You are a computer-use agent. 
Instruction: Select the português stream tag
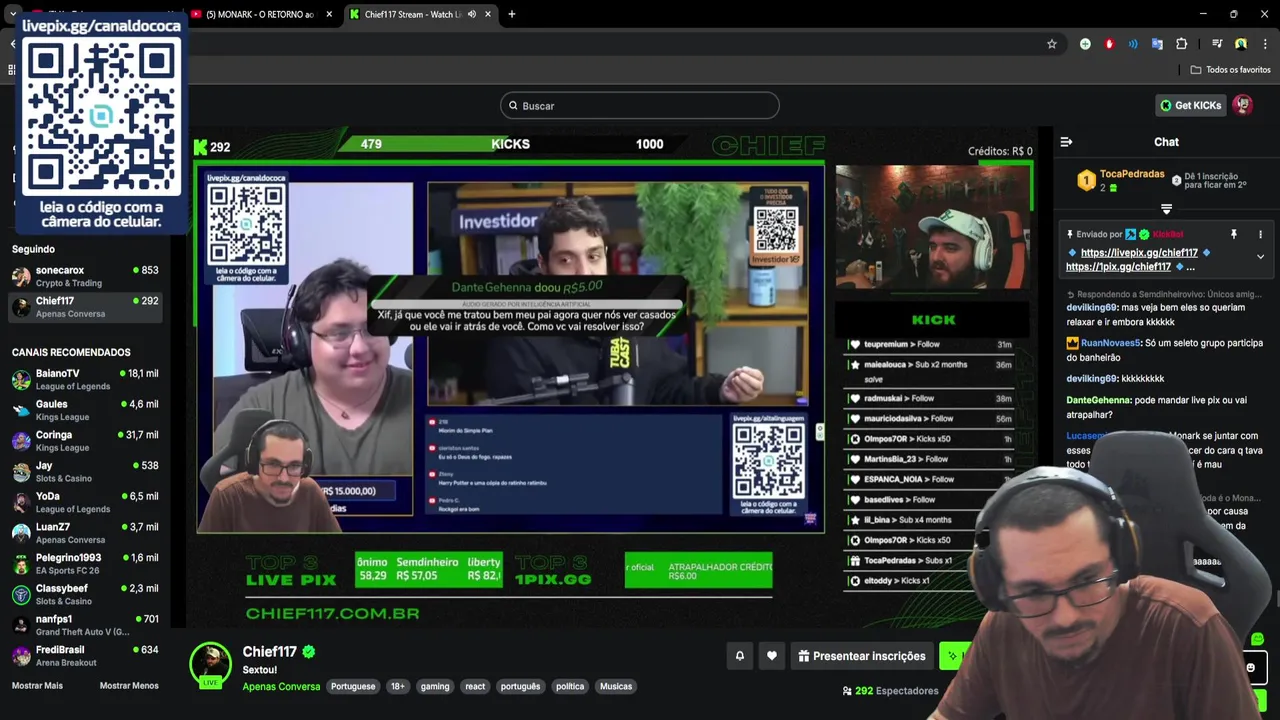(520, 687)
